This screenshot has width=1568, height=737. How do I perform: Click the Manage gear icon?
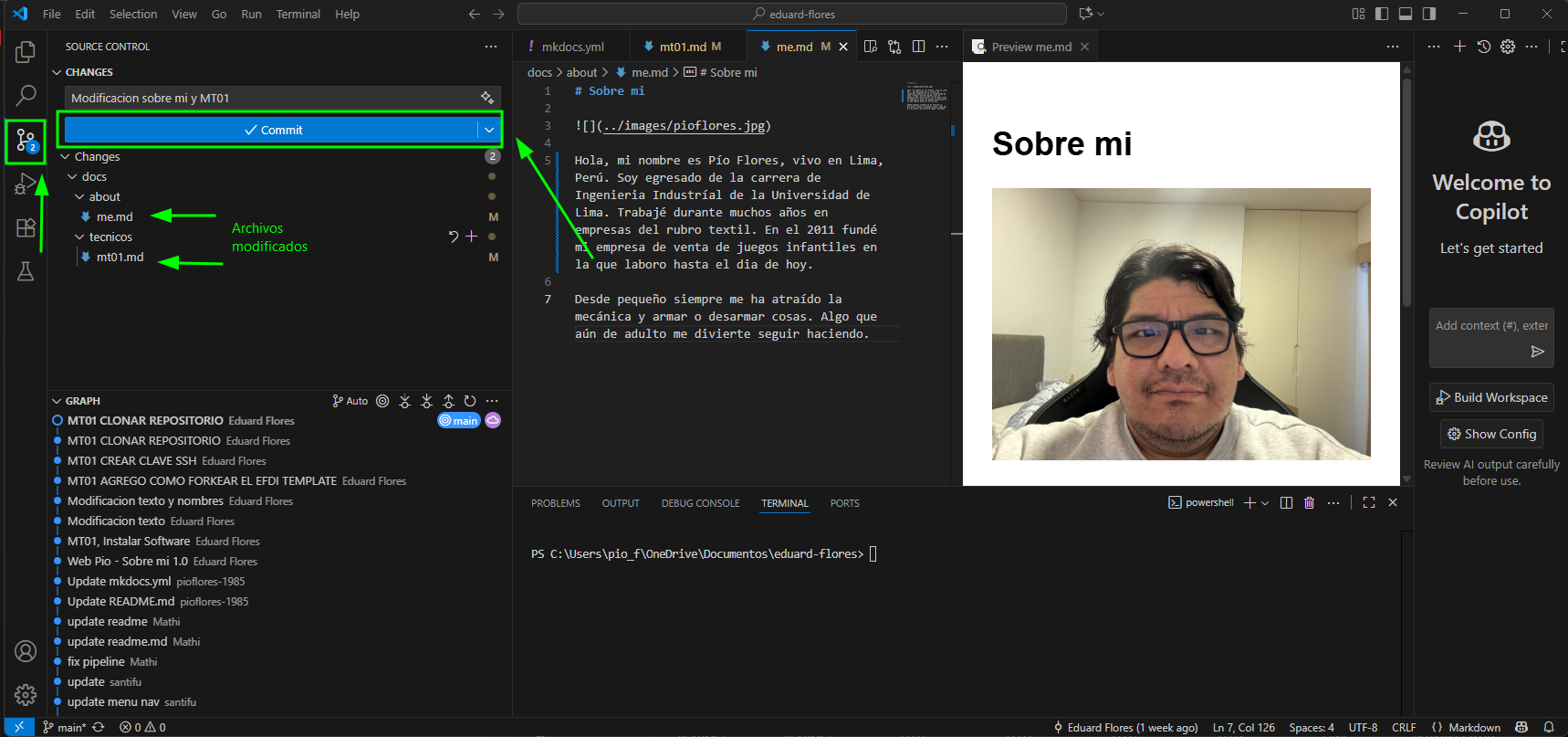click(x=26, y=695)
